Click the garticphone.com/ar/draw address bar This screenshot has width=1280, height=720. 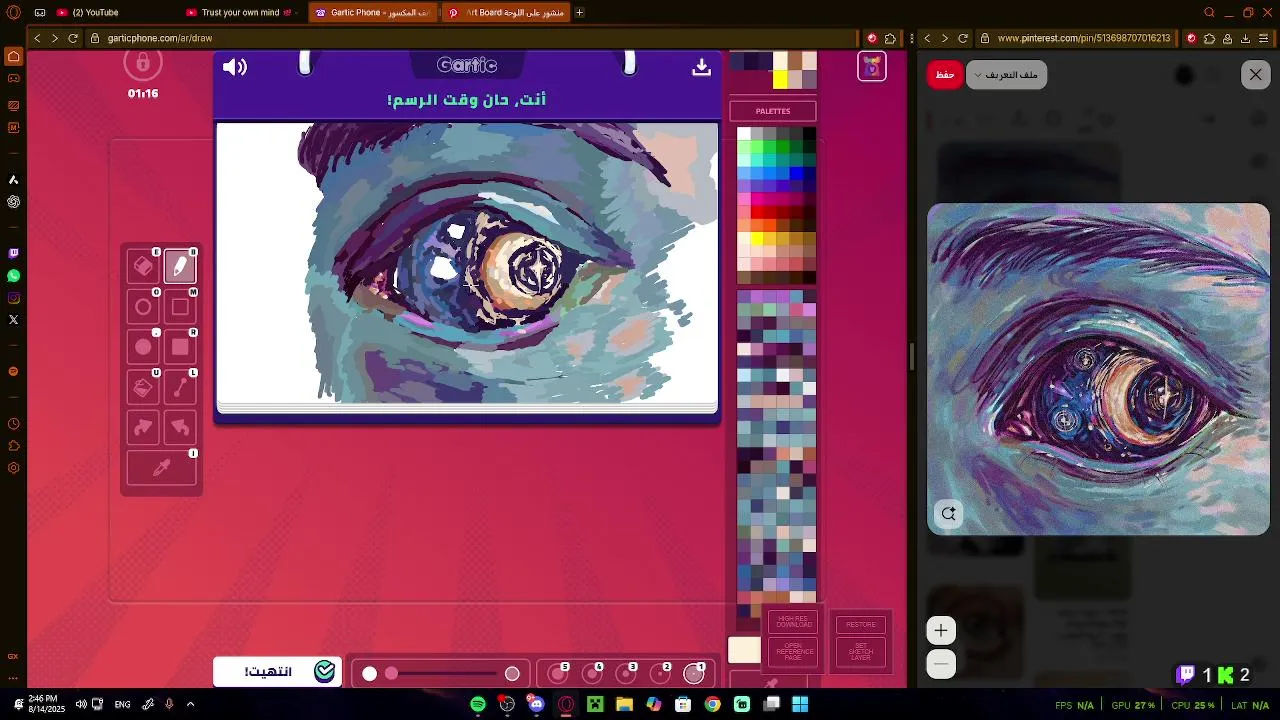click(x=470, y=38)
